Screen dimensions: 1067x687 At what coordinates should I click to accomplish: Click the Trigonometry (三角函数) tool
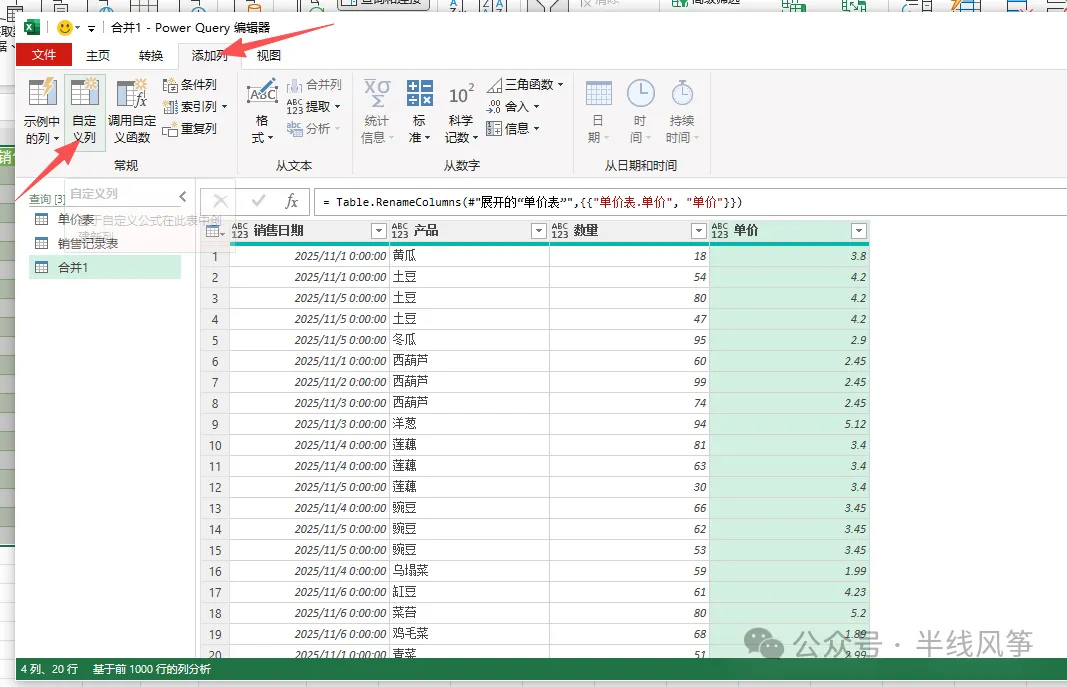[525, 85]
